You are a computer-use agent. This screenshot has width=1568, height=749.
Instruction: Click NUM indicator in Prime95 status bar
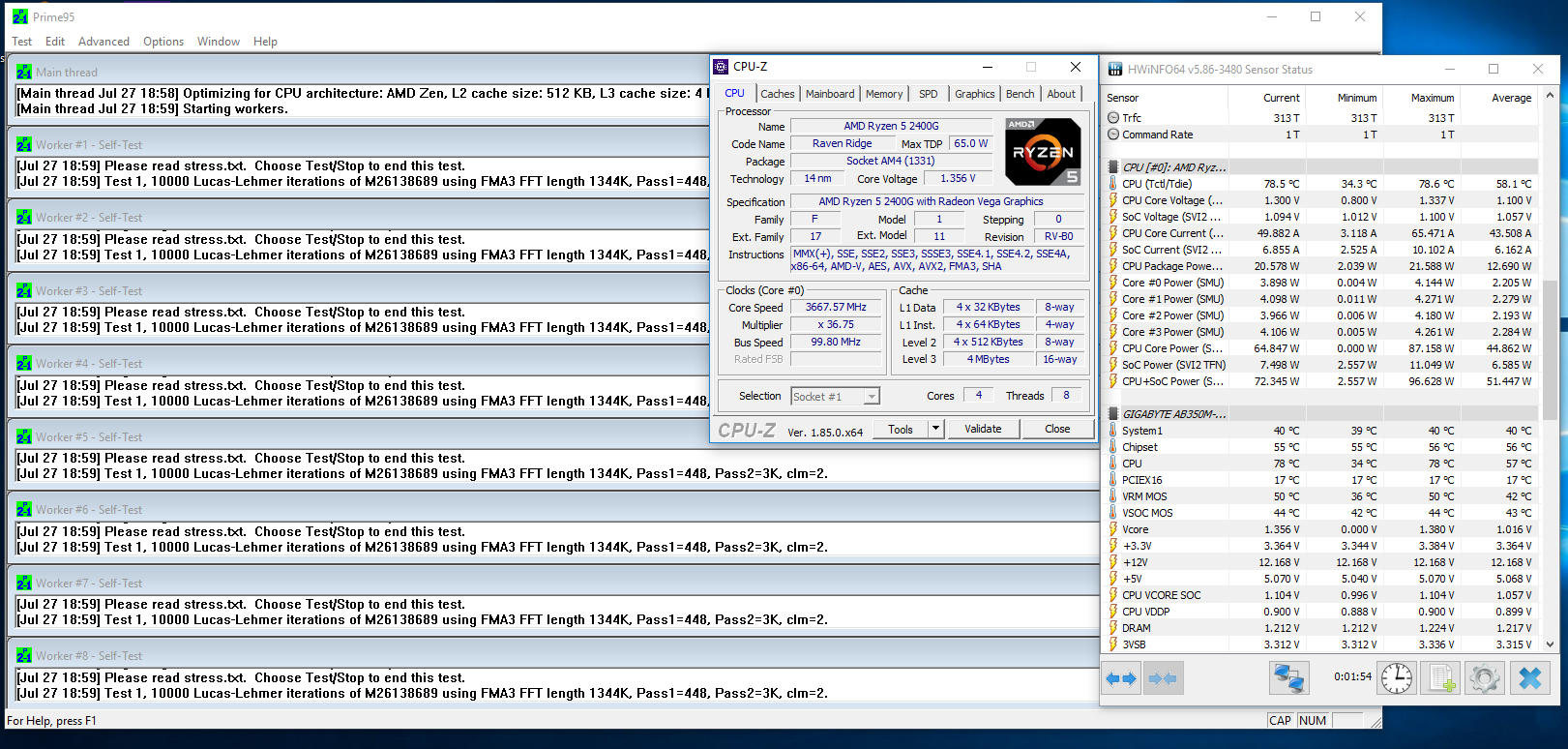pos(1313,721)
